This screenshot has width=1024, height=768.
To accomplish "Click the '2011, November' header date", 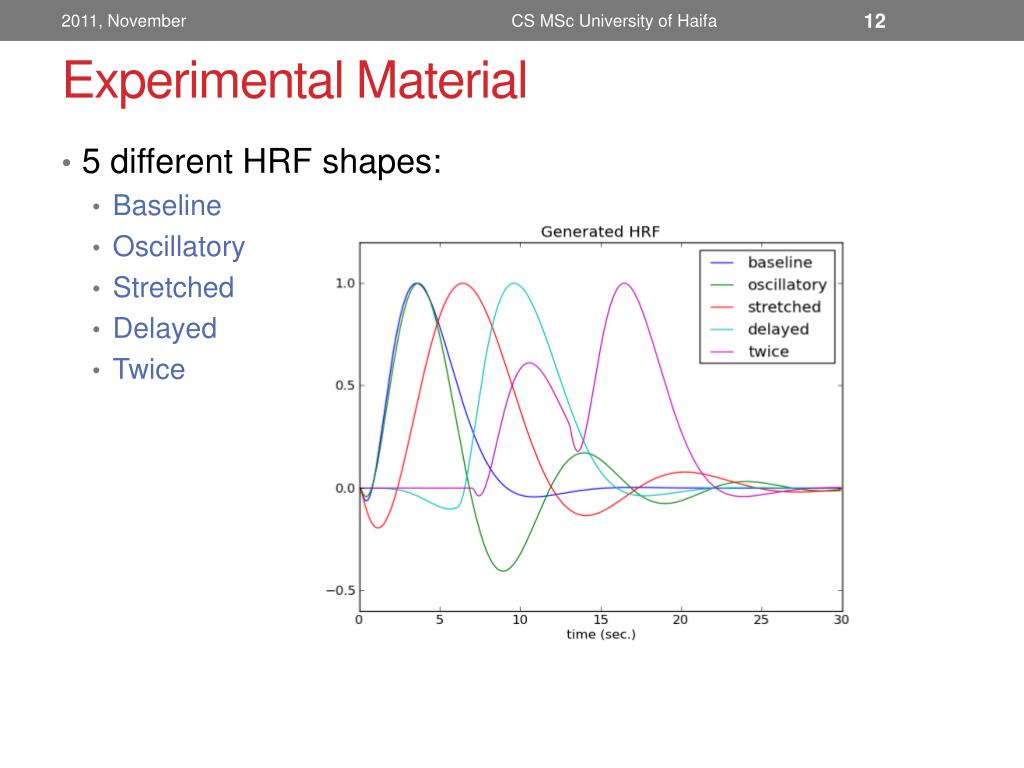I will 123,21.
